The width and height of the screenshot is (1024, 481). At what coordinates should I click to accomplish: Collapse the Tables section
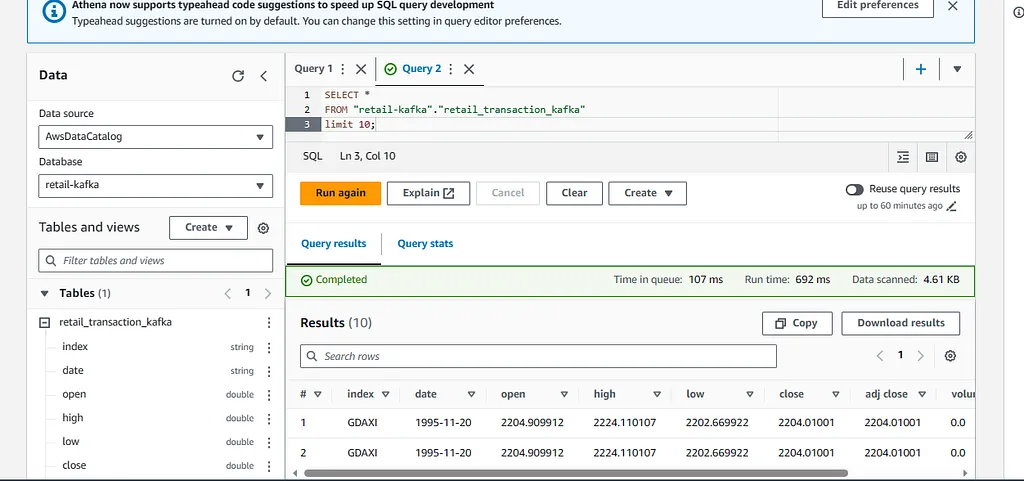pyautogui.click(x=44, y=294)
